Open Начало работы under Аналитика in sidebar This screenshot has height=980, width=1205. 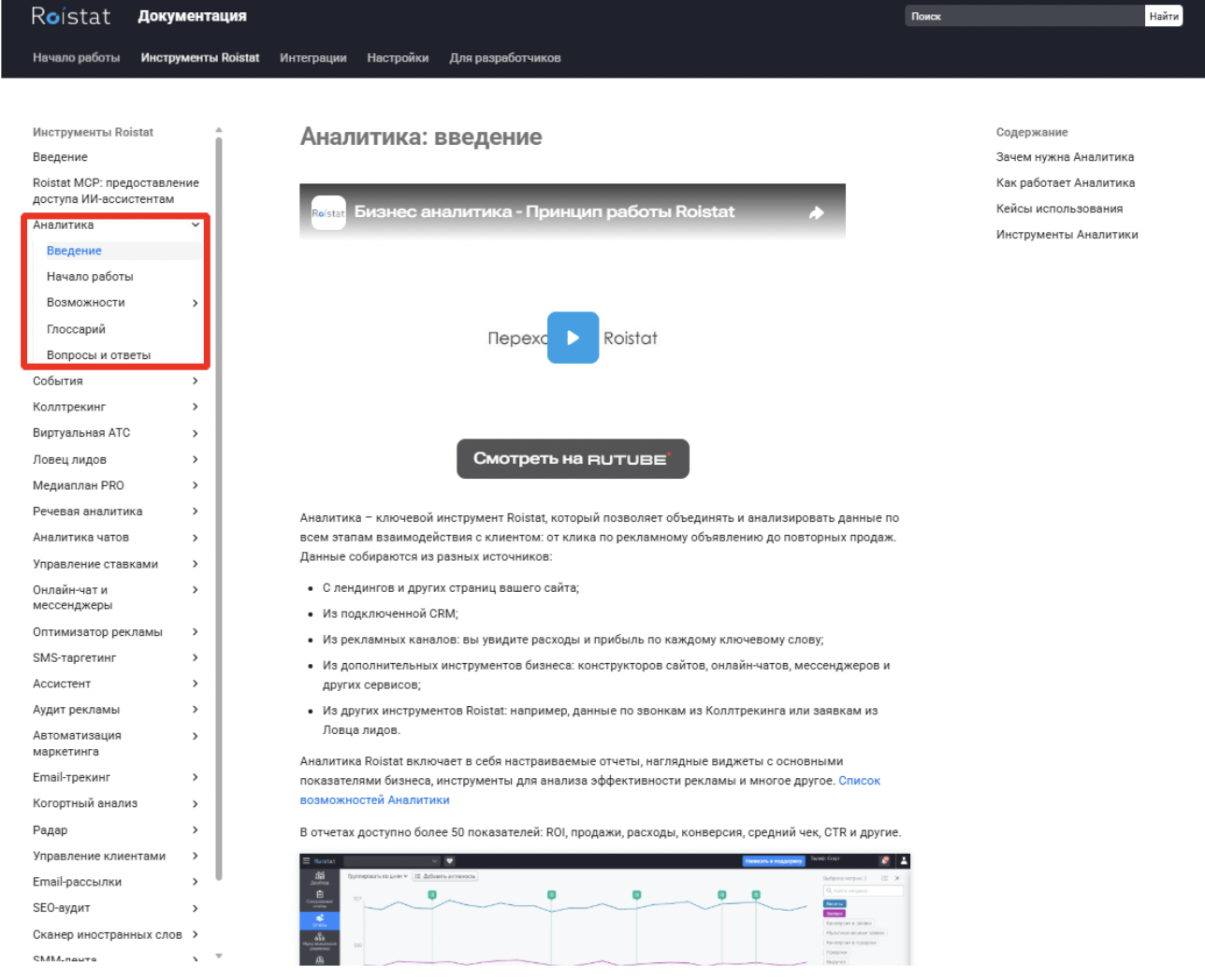90,277
